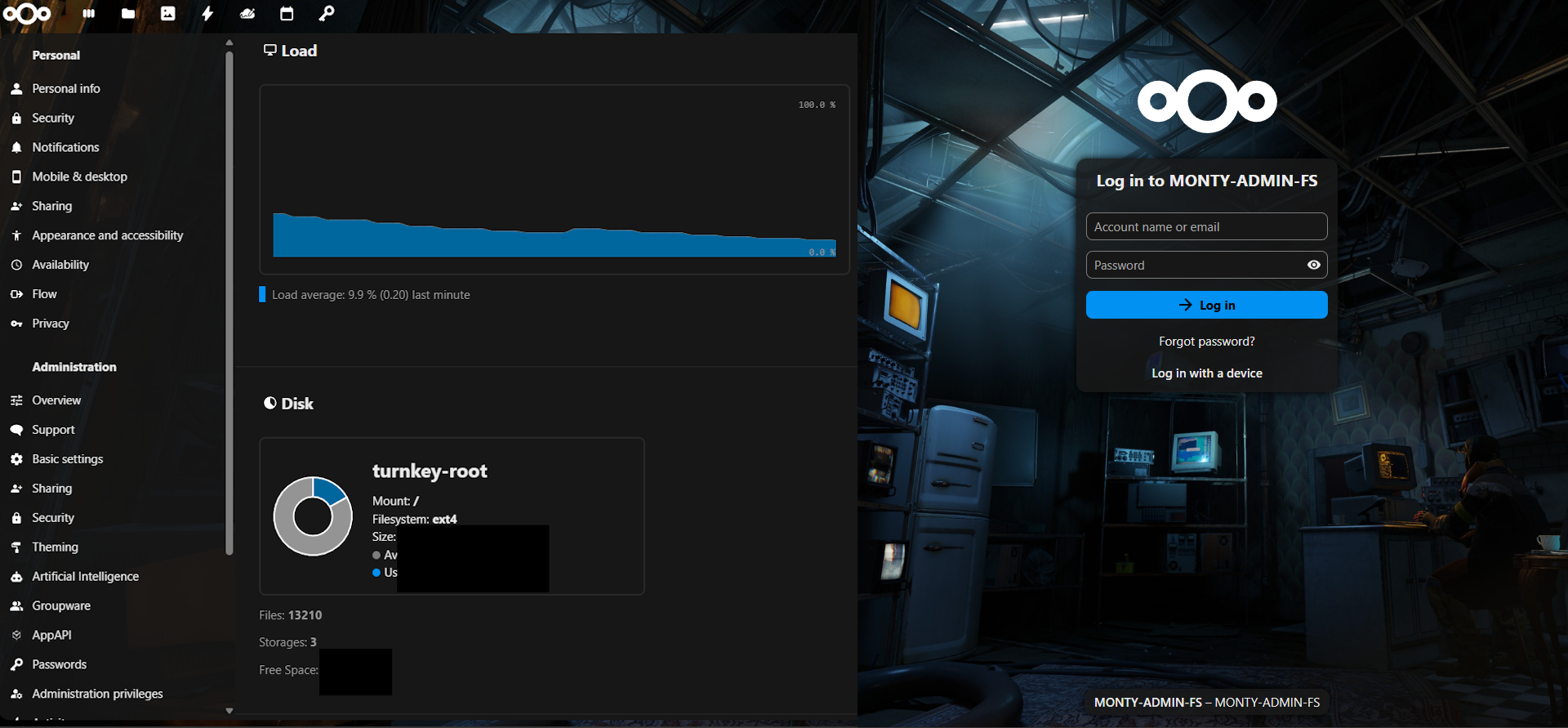Focus the Account name or email field
Image resolution: width=1568 pixels, height=728 pixels.
tap(1206, 227)
